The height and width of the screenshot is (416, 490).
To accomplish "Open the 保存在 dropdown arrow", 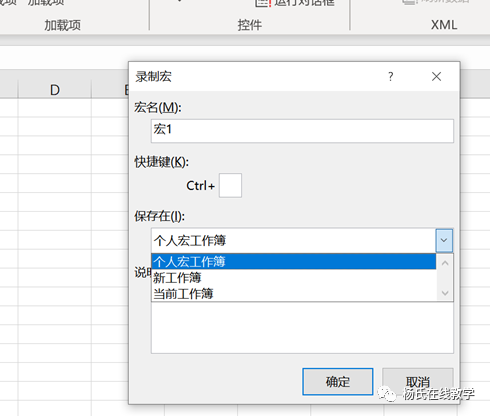I will click(x=444, y=240).
